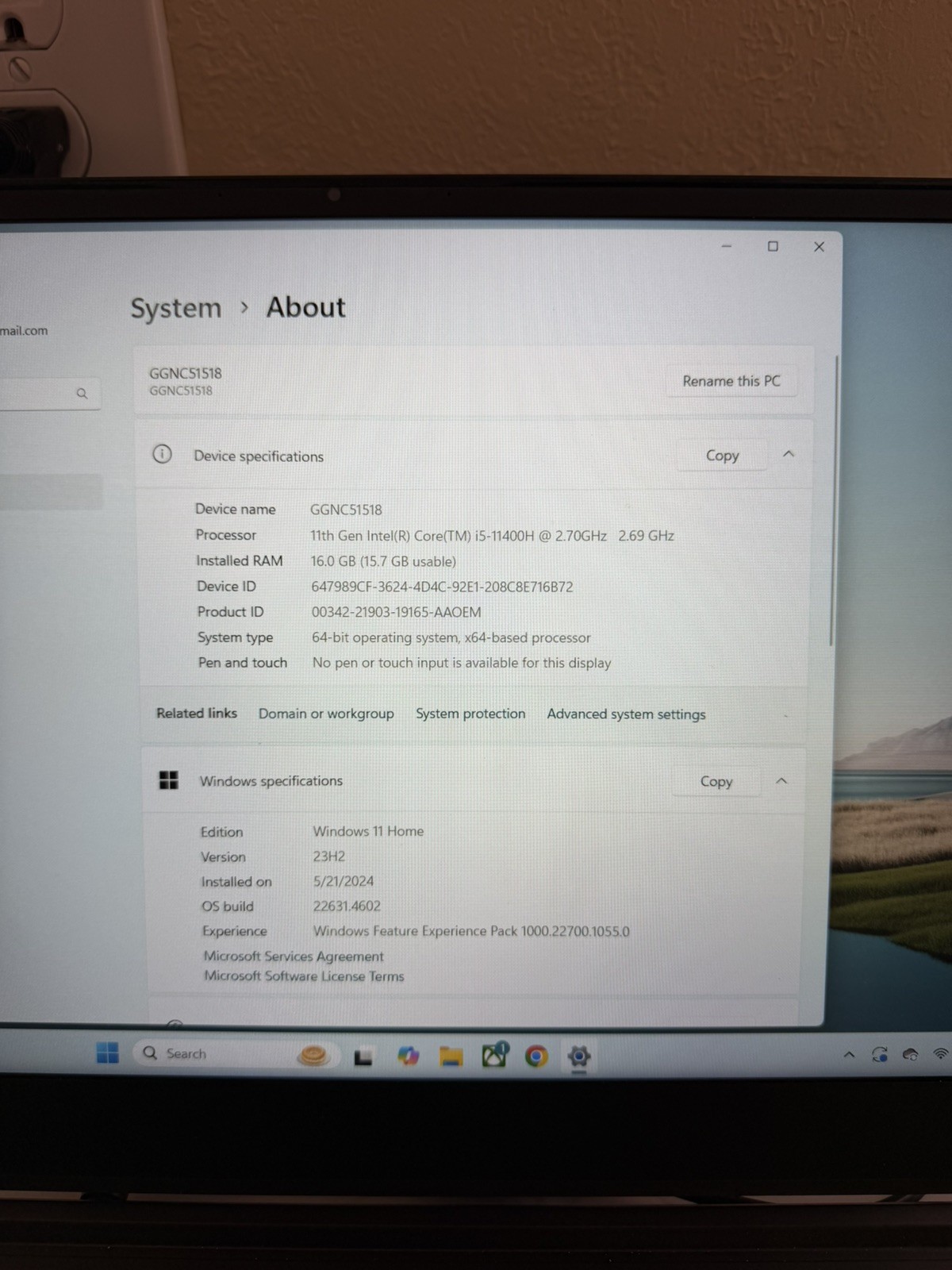The width and height of the screenshot is (952, 1270).
Task: Click the Device specifications info icon
Action: (x=162, y=454)
